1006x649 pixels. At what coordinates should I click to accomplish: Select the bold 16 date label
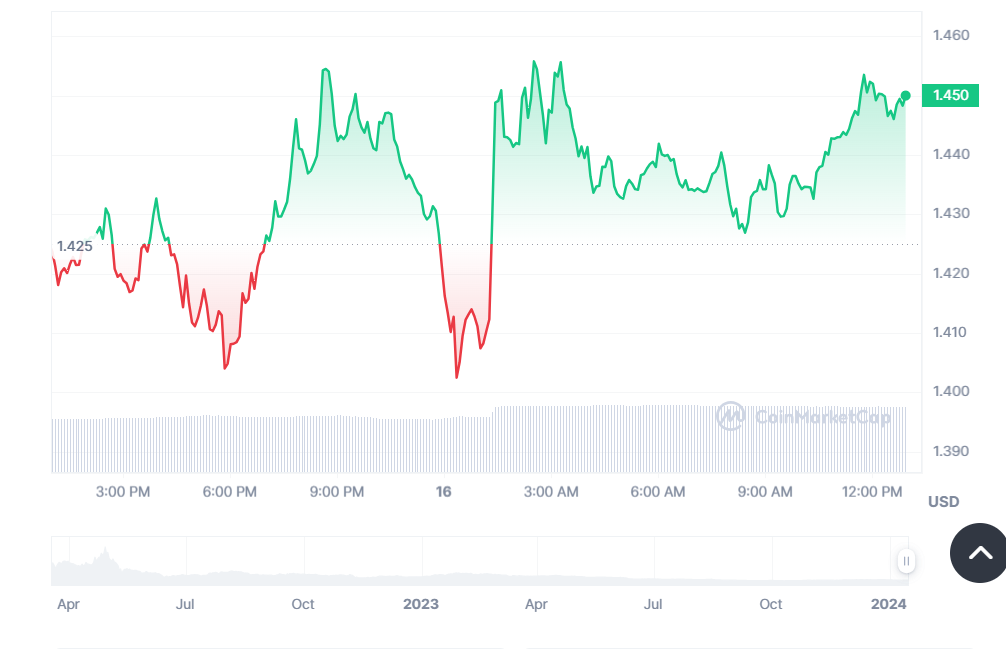coord(443,492)
